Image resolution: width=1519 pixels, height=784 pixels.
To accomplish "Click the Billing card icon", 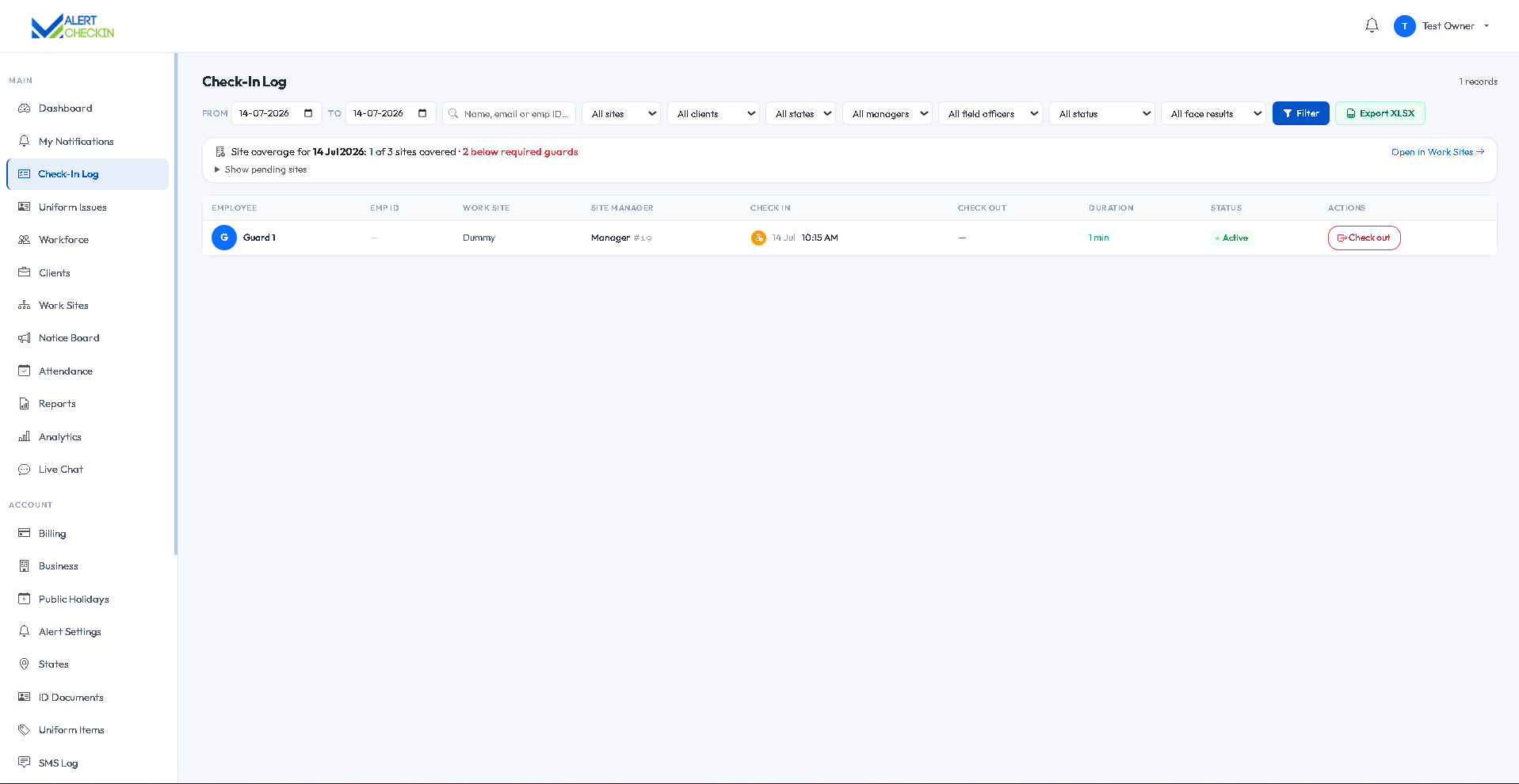I will point(25,533).
